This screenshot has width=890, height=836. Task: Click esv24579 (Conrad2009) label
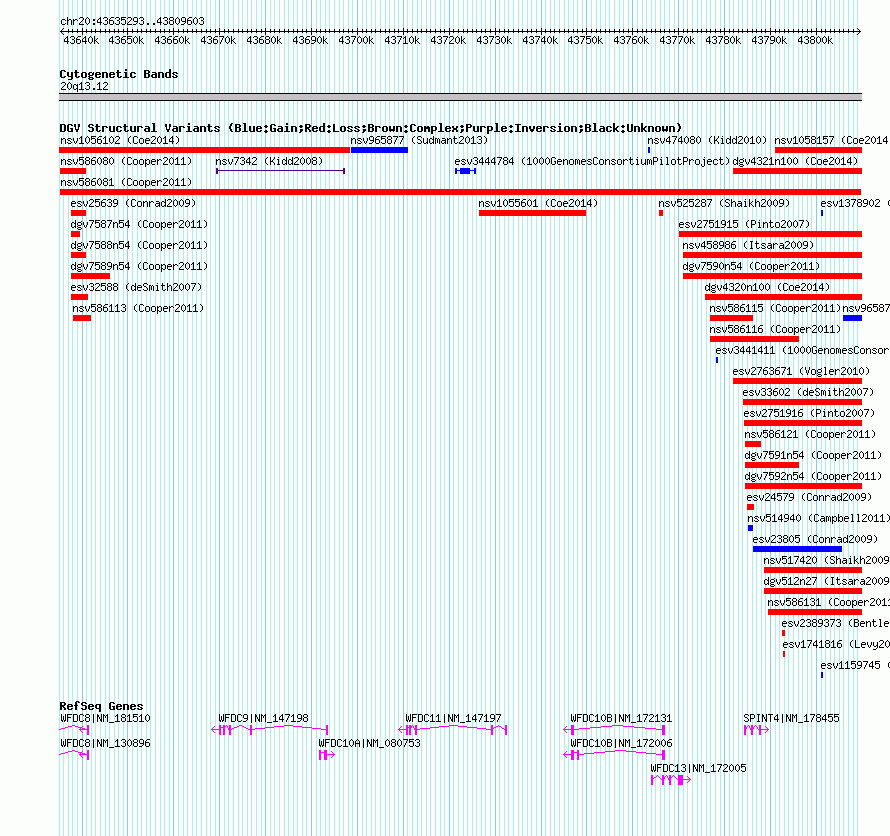(x=809, y=497)
